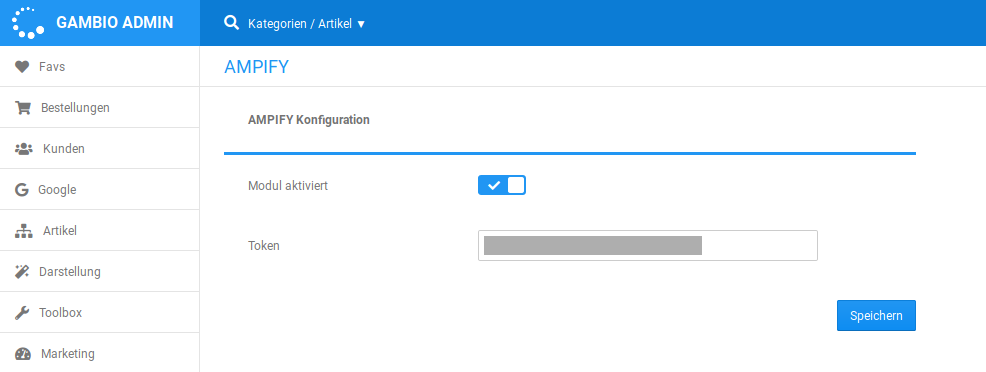The width and height of the screenshot is (986, 372).
Task: Click the Favs heart icon
Action: coord(23,67)
